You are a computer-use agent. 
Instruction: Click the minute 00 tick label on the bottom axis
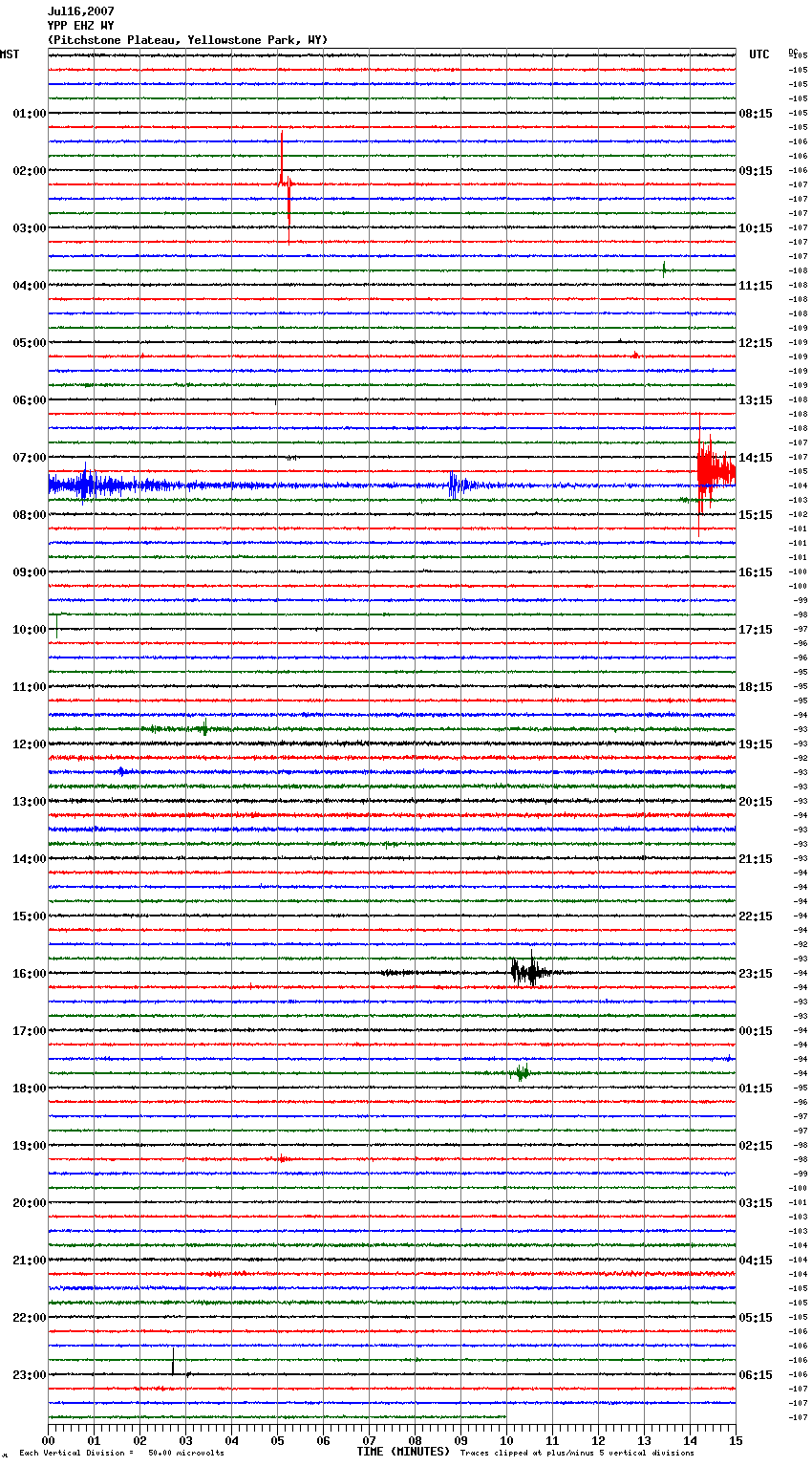(x=48, y=1440)
